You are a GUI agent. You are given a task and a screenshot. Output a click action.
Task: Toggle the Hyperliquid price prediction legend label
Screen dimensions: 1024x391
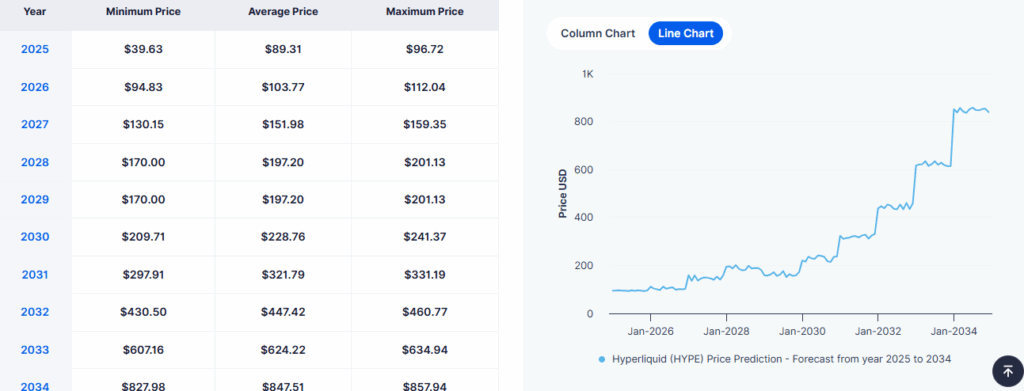pos(781,360)
